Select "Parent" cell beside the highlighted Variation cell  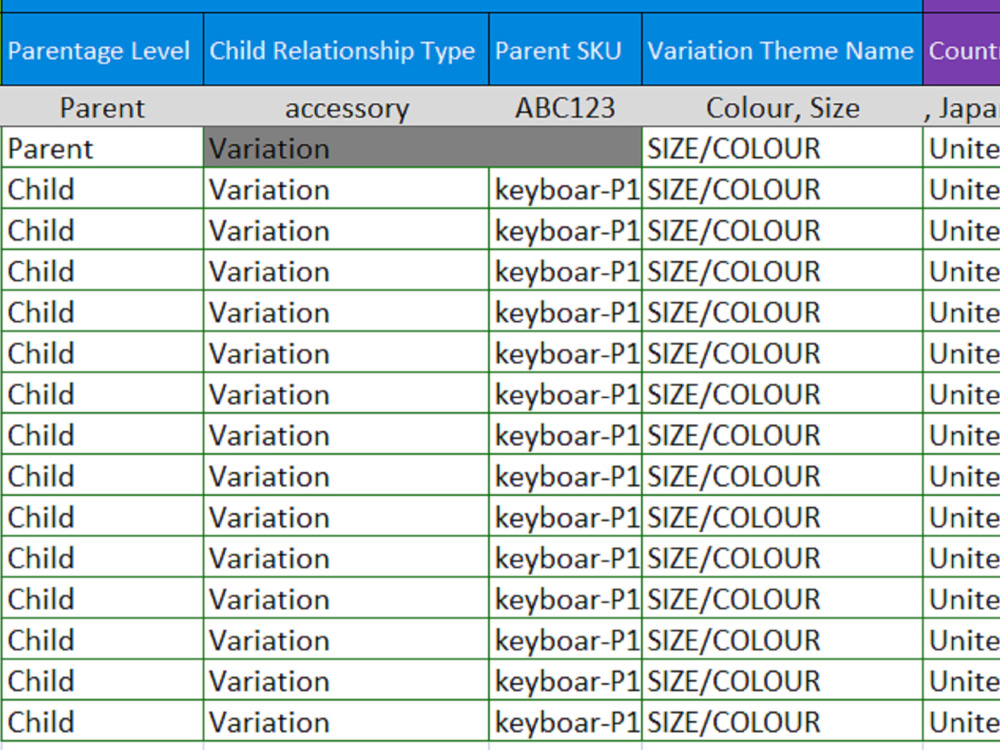pyautogui.click(x=102, y=148)
